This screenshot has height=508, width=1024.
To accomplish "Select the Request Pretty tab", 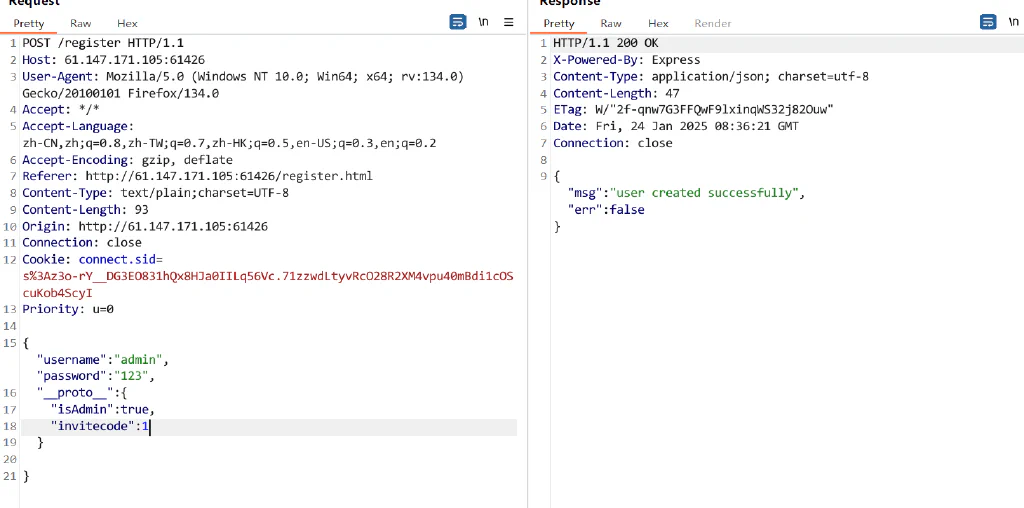I will 29,23.
